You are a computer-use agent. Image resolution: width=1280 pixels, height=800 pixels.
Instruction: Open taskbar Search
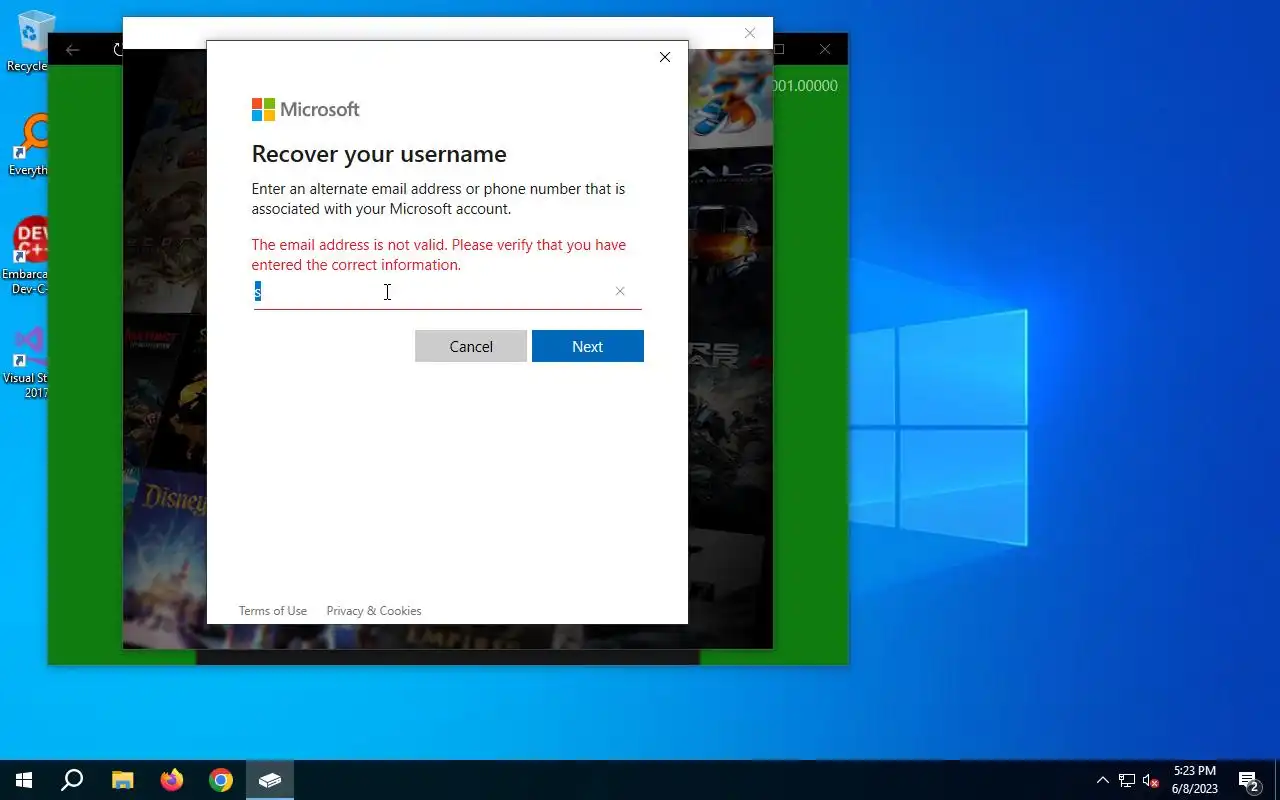72,780
